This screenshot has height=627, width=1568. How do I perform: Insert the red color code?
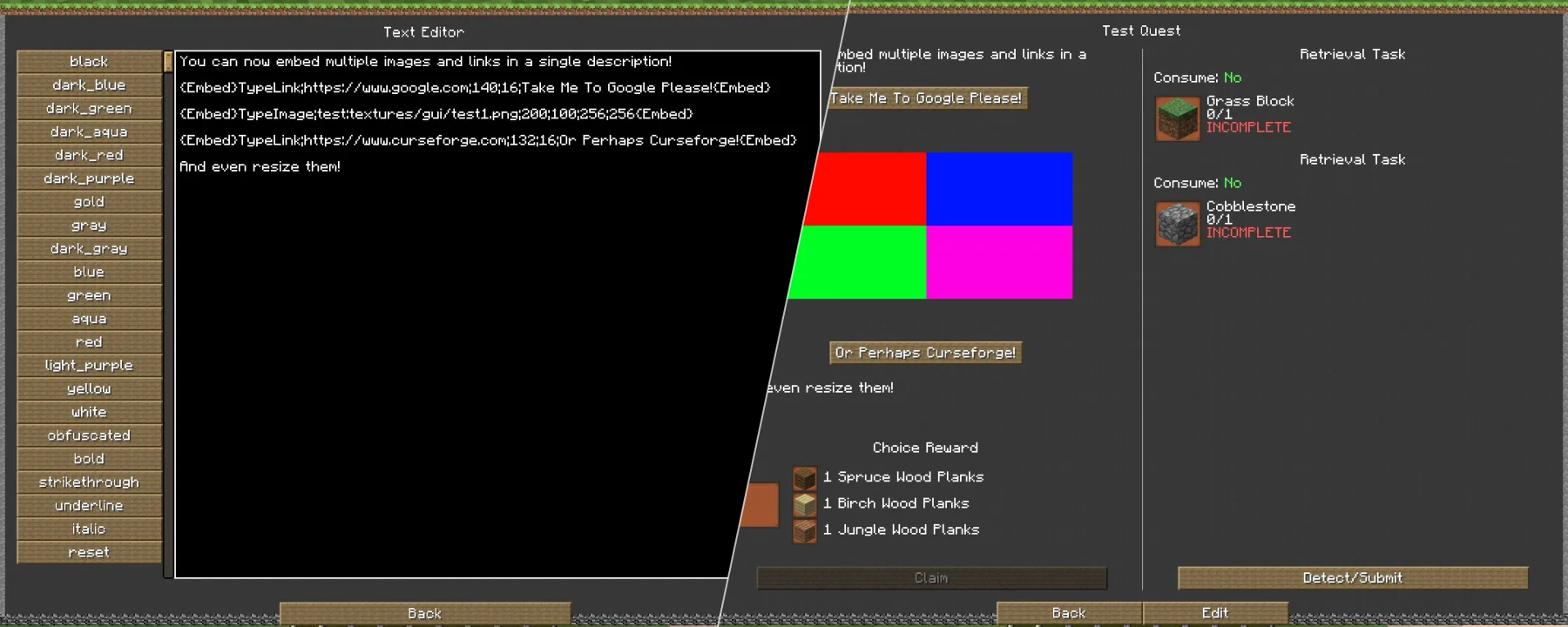(x=90, y=342)
